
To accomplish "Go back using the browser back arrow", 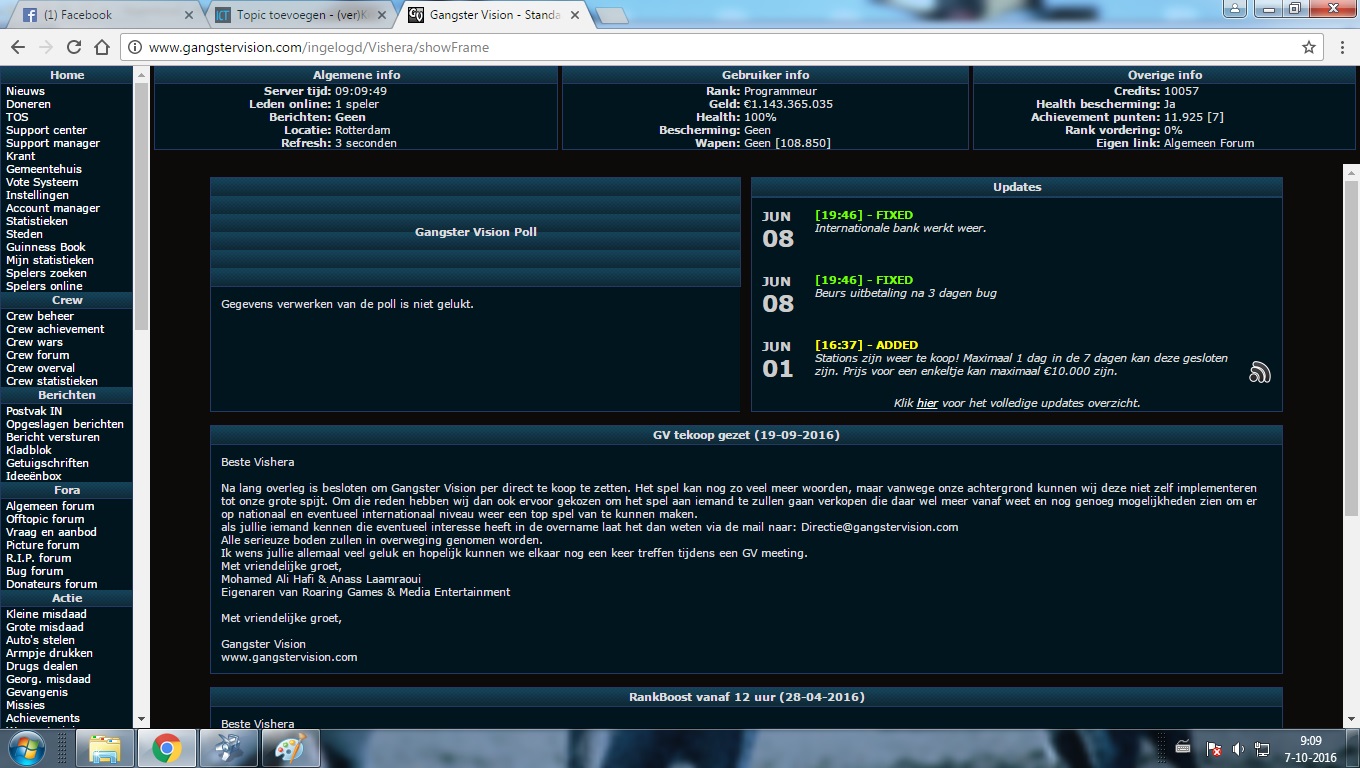I will pos(18,47).
